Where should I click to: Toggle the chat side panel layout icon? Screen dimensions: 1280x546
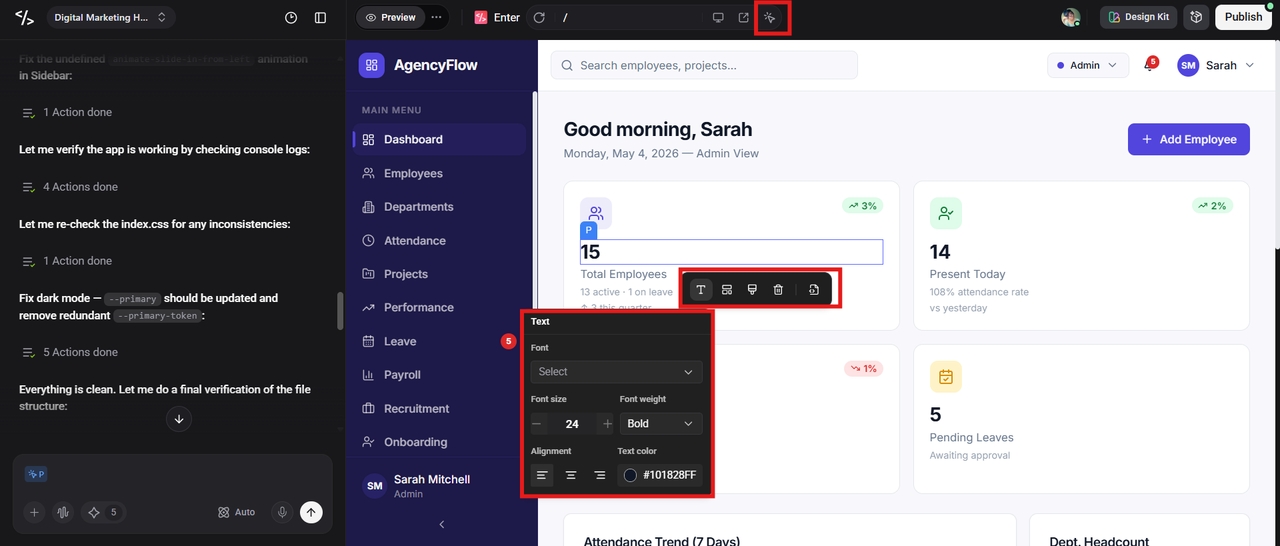(320, 18)
